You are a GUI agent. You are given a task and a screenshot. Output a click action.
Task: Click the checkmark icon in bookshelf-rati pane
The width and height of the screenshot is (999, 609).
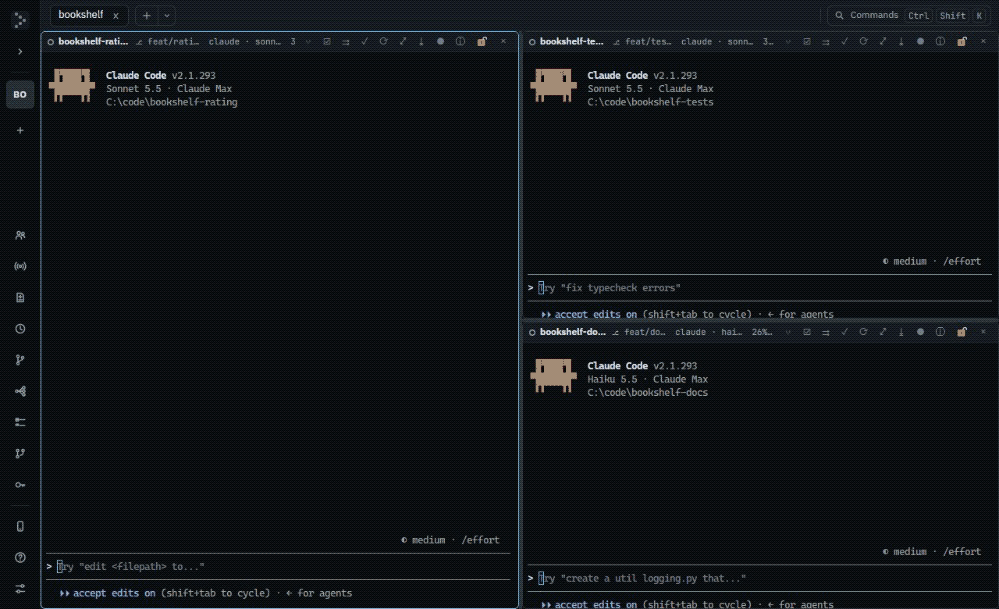364,41
